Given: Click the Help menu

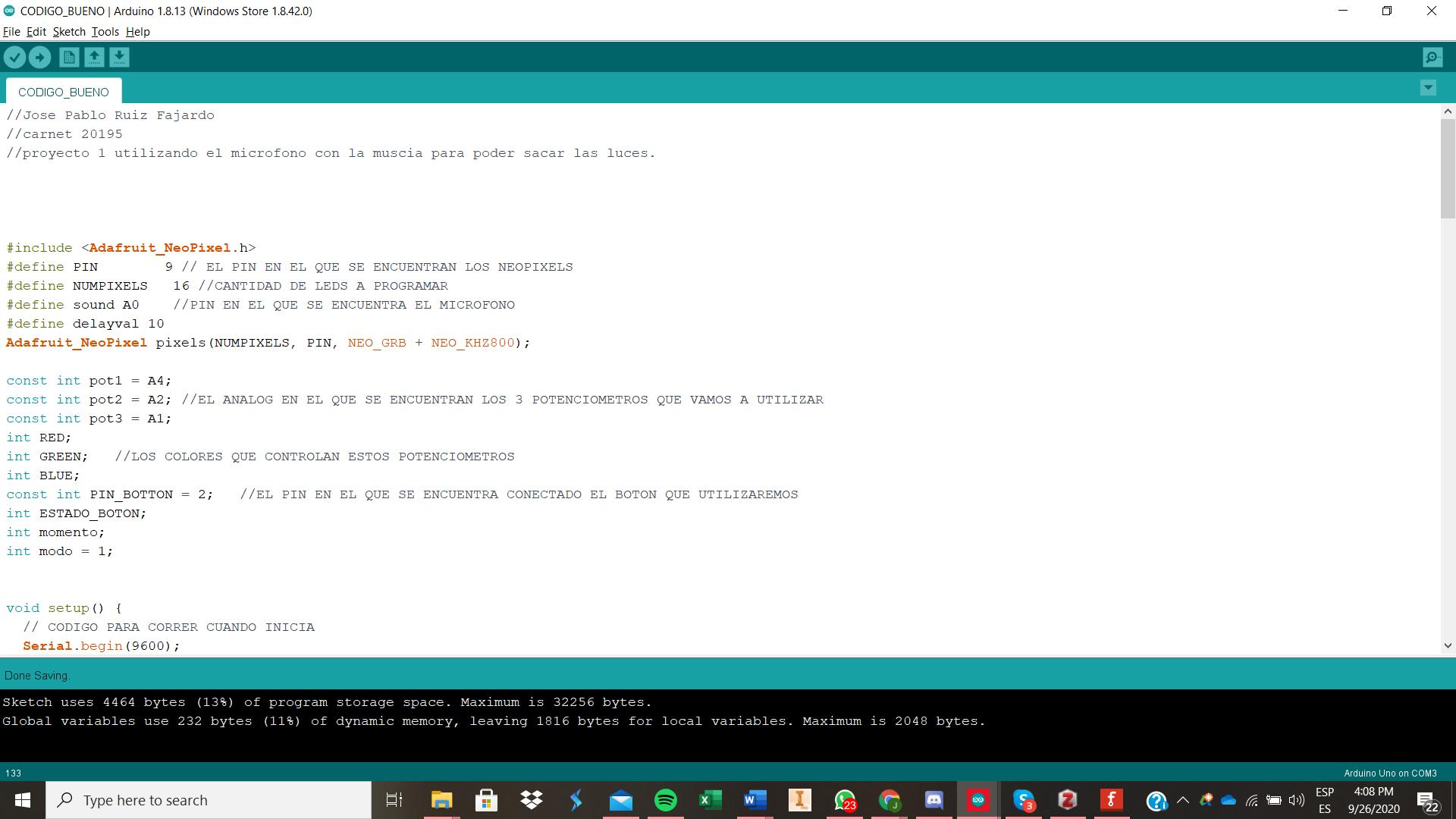Looking at the screenshot, I should (137, 31).
